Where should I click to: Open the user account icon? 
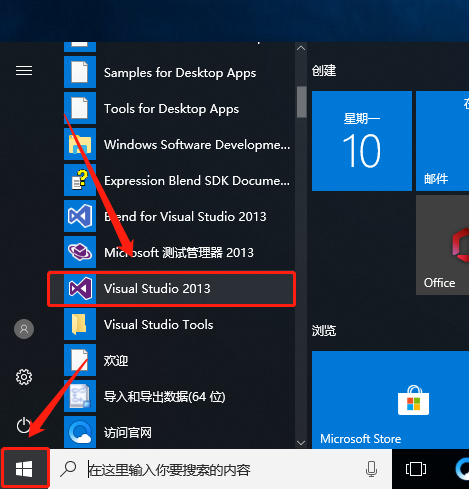[24, 329]
